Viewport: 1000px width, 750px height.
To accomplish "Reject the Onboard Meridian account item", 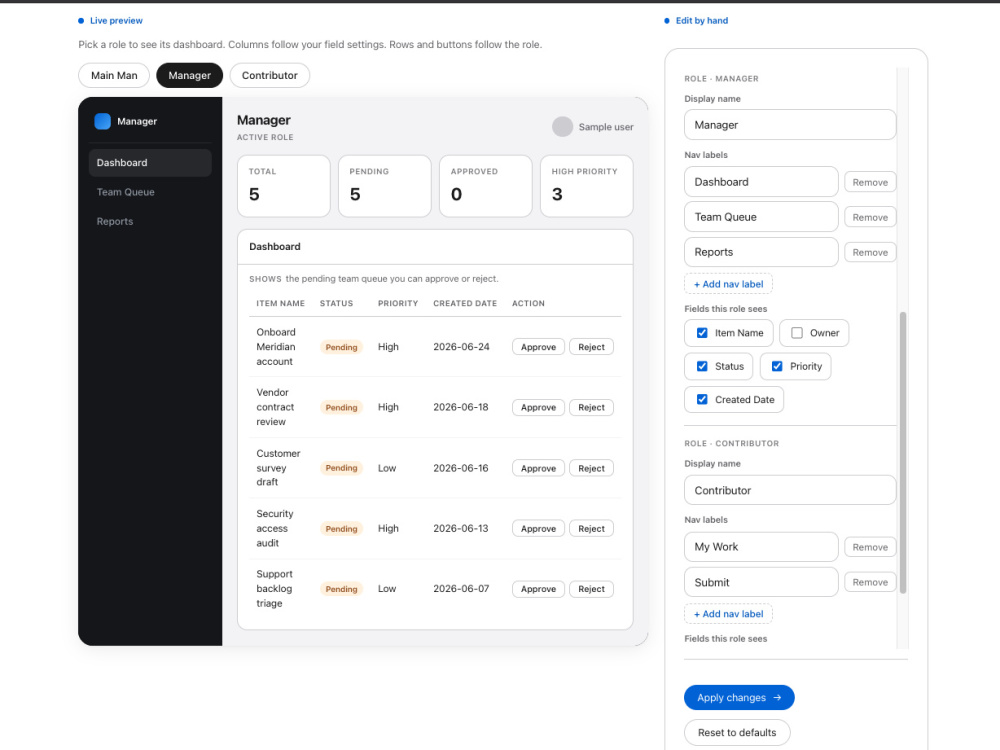I will coord(591,347).
